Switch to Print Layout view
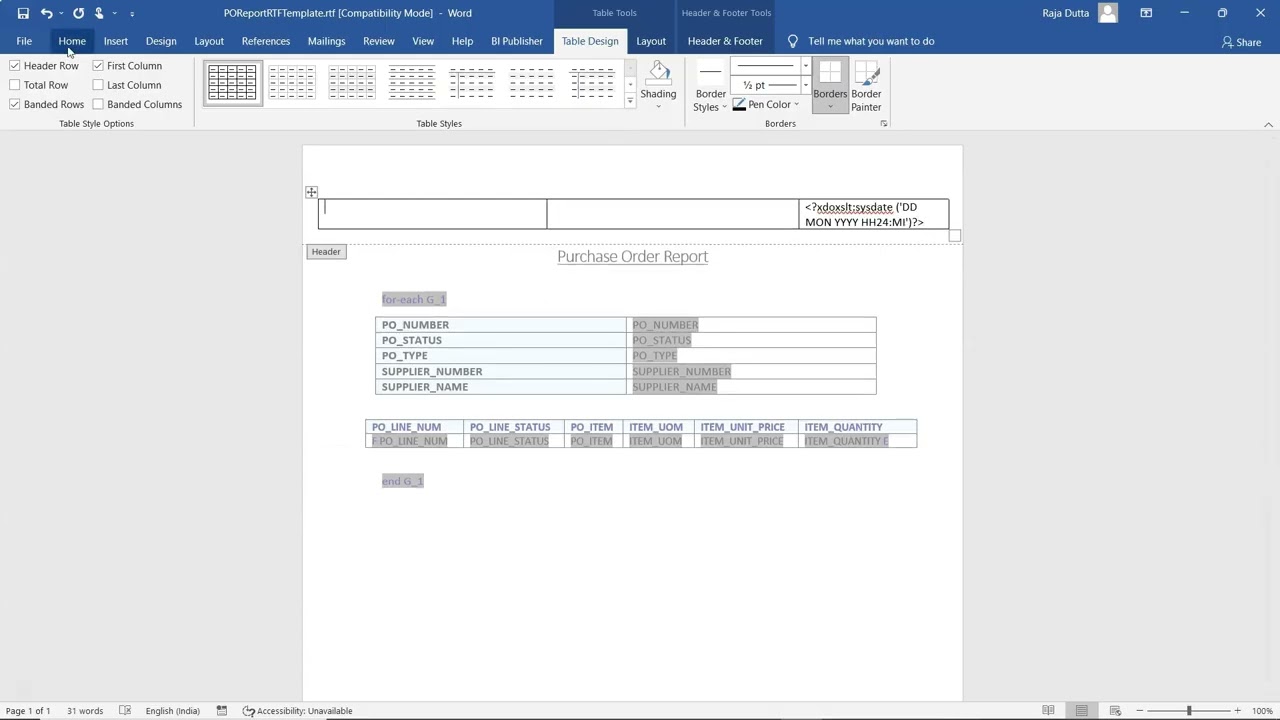This screenshot has width=1280, height=720. (x=1081, y=711)
